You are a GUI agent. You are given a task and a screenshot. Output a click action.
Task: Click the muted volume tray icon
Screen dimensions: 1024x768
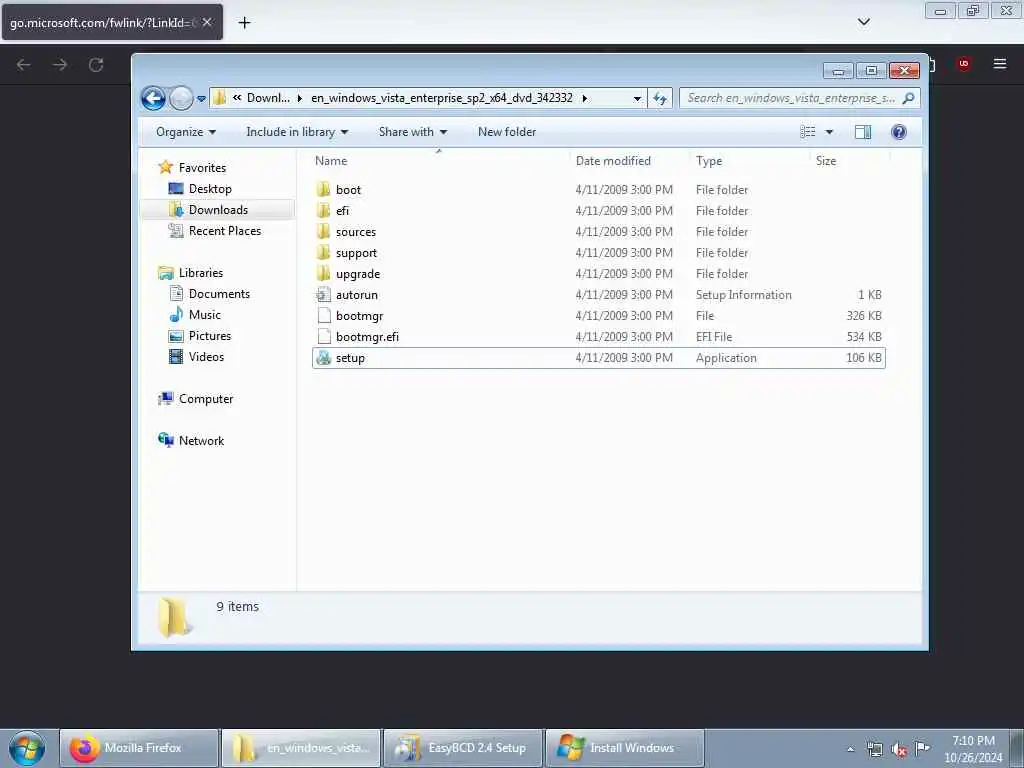(x=899, y=749)
